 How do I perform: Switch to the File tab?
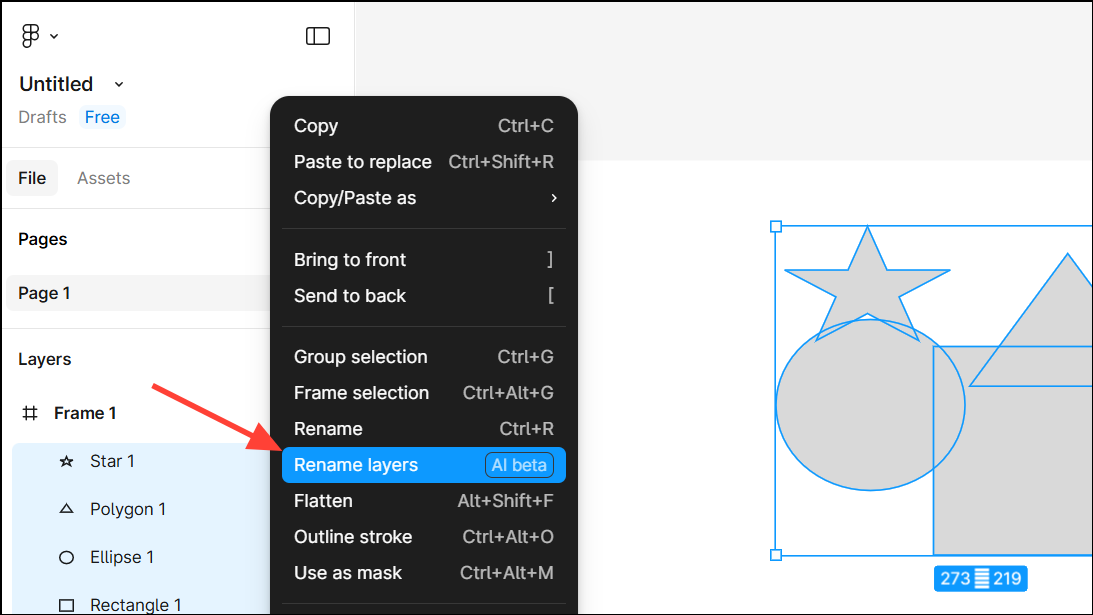pos(32,178)
